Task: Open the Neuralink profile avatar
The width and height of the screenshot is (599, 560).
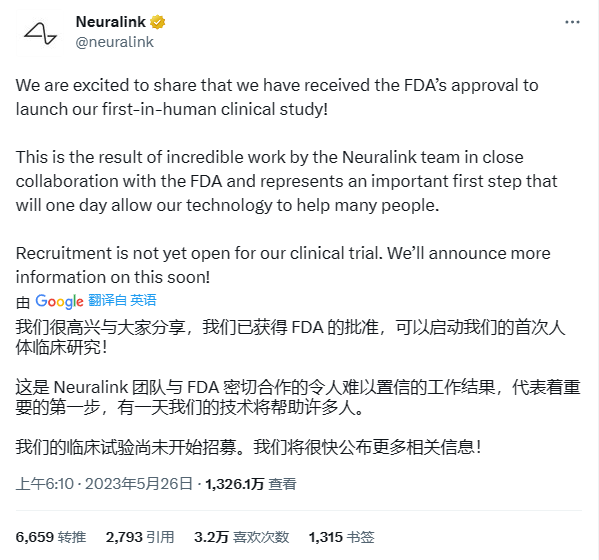Action: [39, 33]
